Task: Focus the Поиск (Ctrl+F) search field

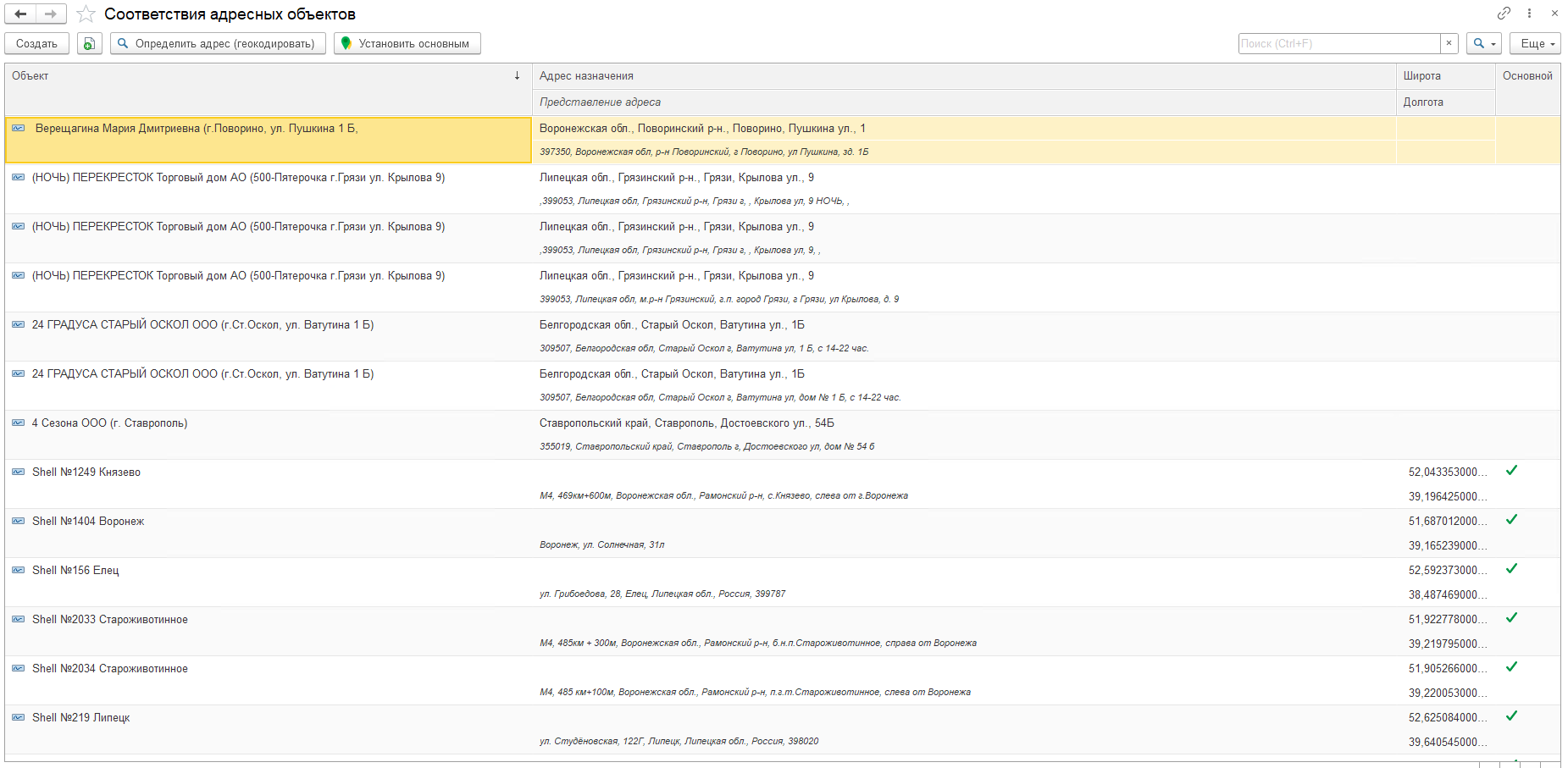Action: 1338,43
